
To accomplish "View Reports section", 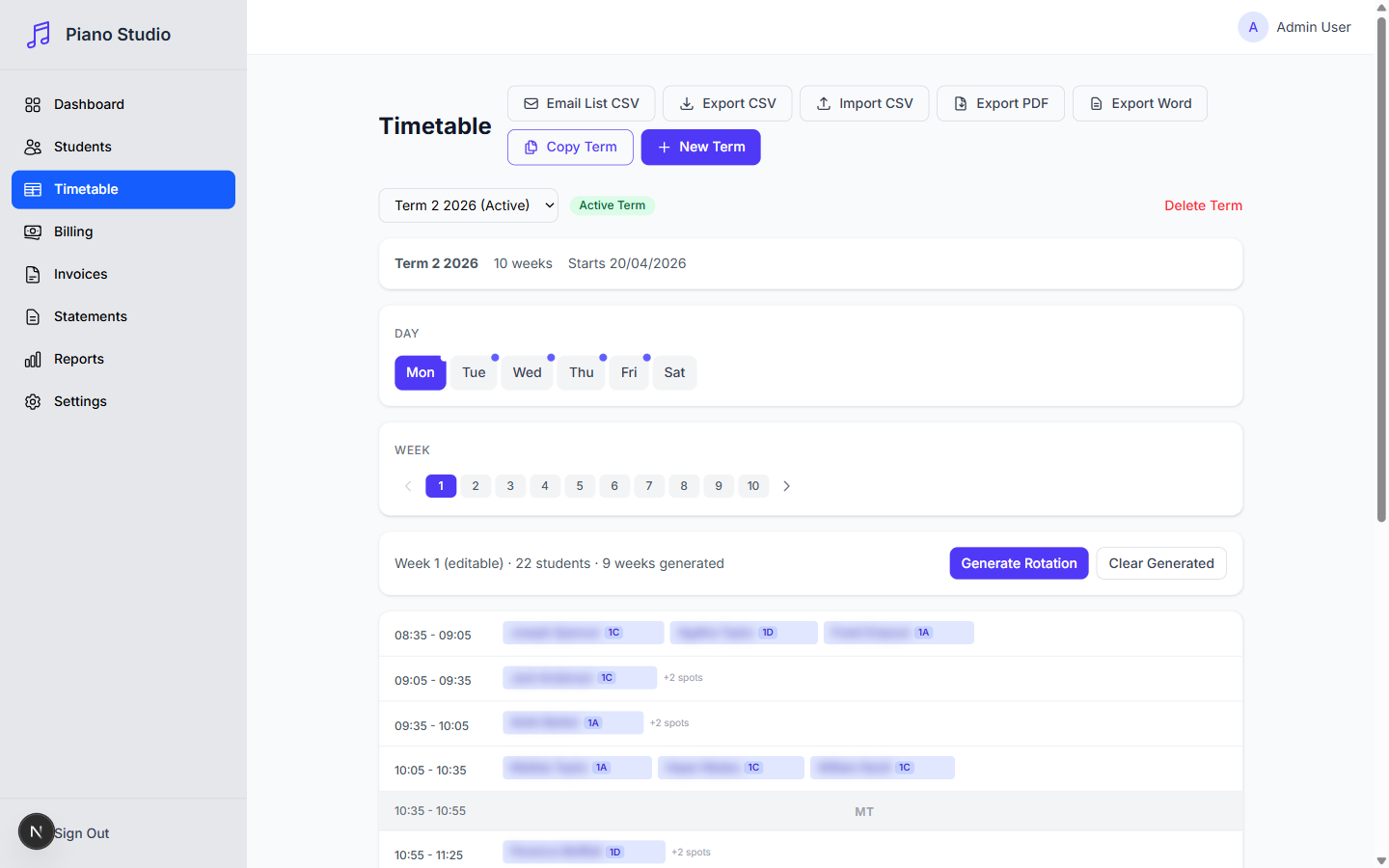I will click(x=123, y=359).
